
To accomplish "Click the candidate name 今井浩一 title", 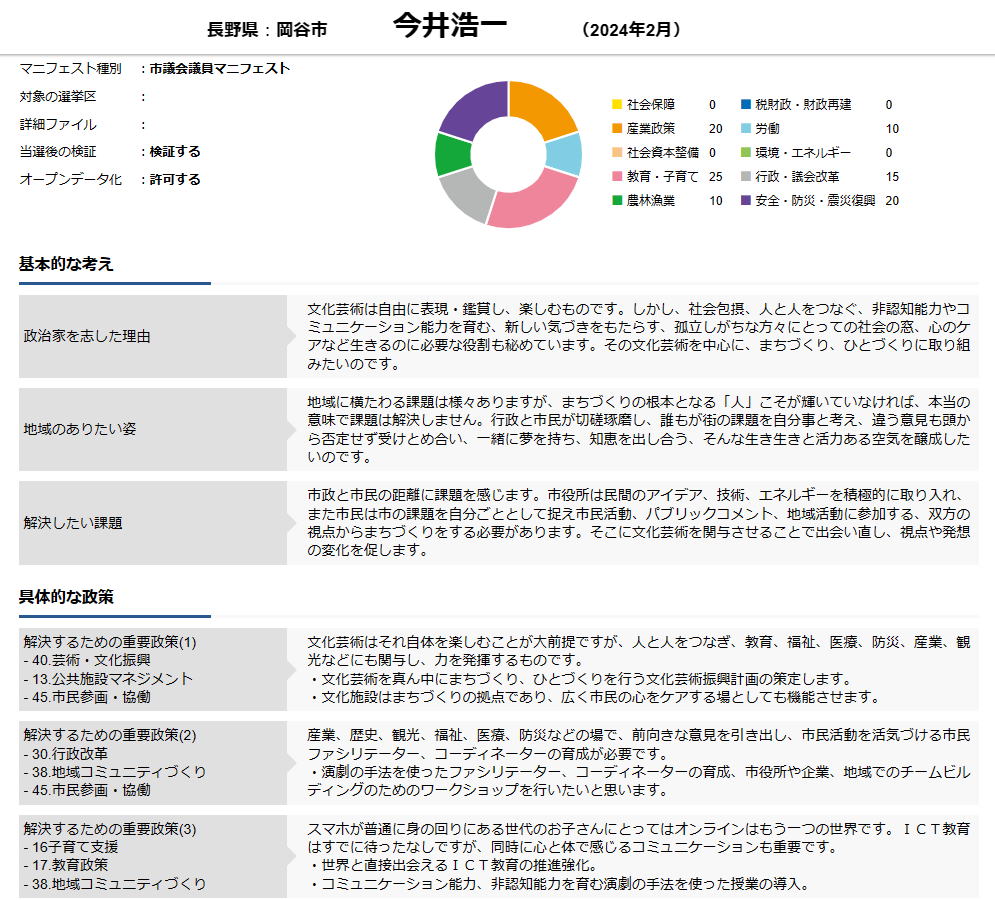I will (450, 27).
